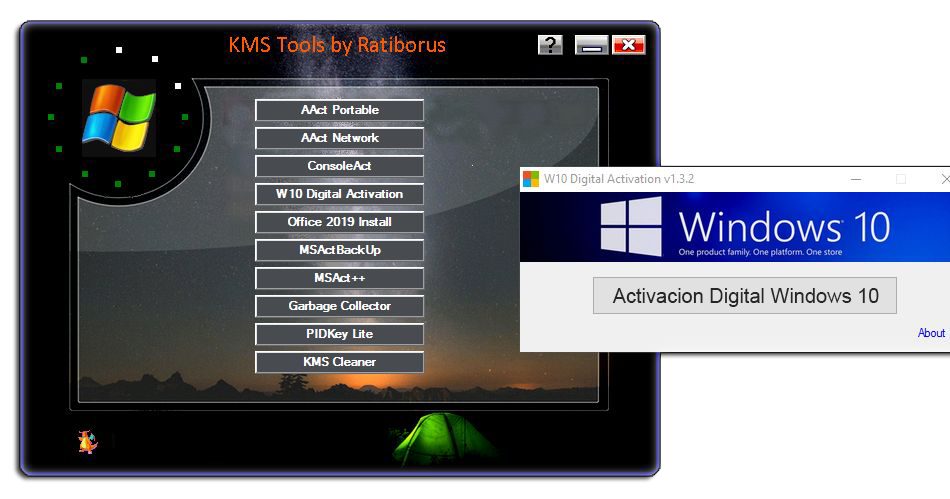950x499 pixels.
Task: Close KMS Tools with red X
Action: click(629, 45)
